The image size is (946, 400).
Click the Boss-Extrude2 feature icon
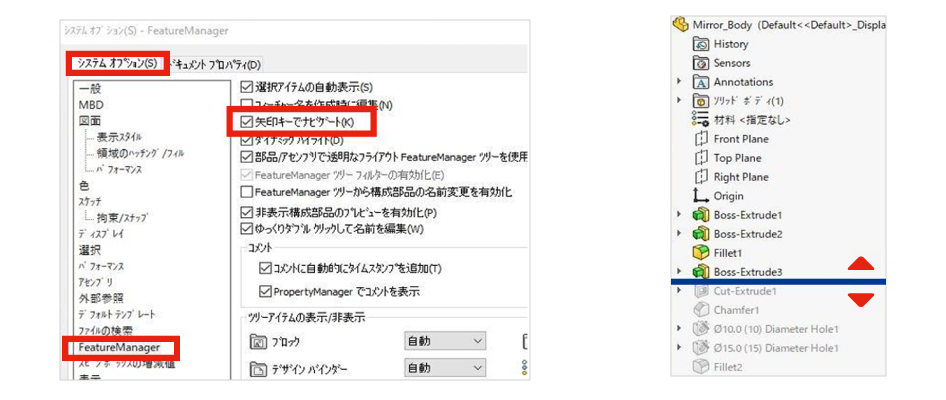point(700,234)
